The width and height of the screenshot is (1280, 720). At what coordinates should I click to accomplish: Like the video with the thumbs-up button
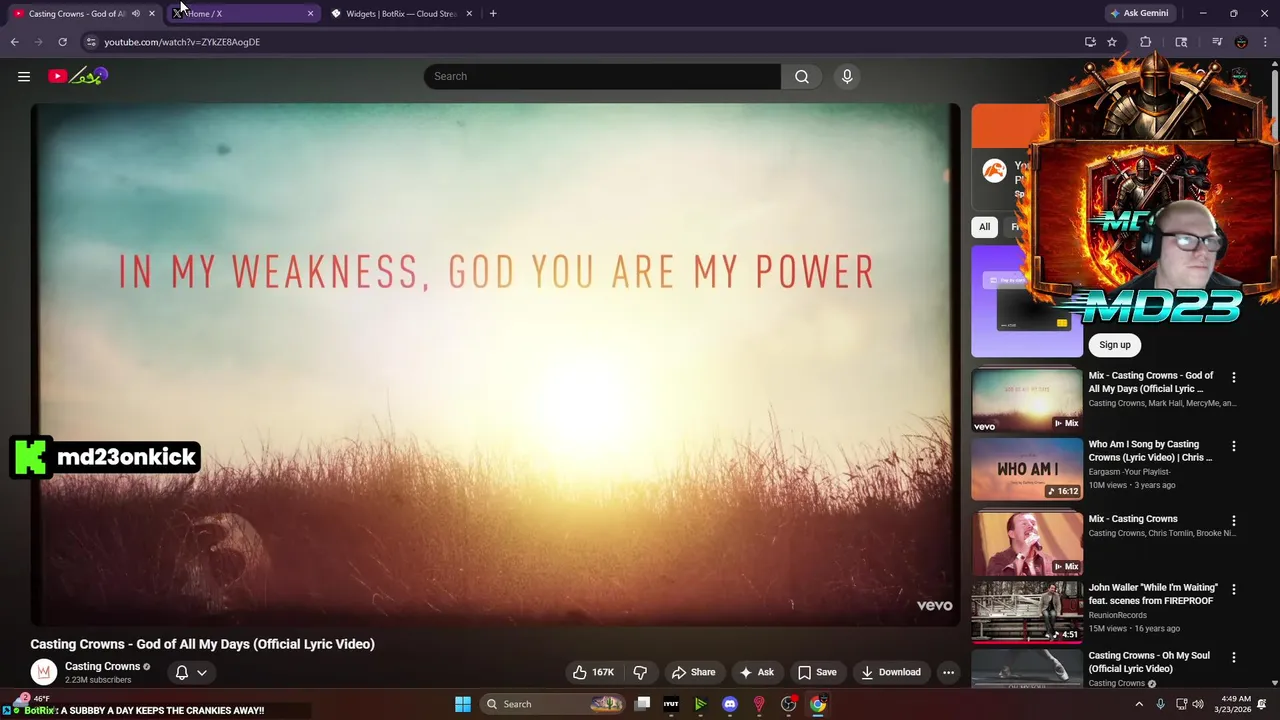tap(593, 672)
